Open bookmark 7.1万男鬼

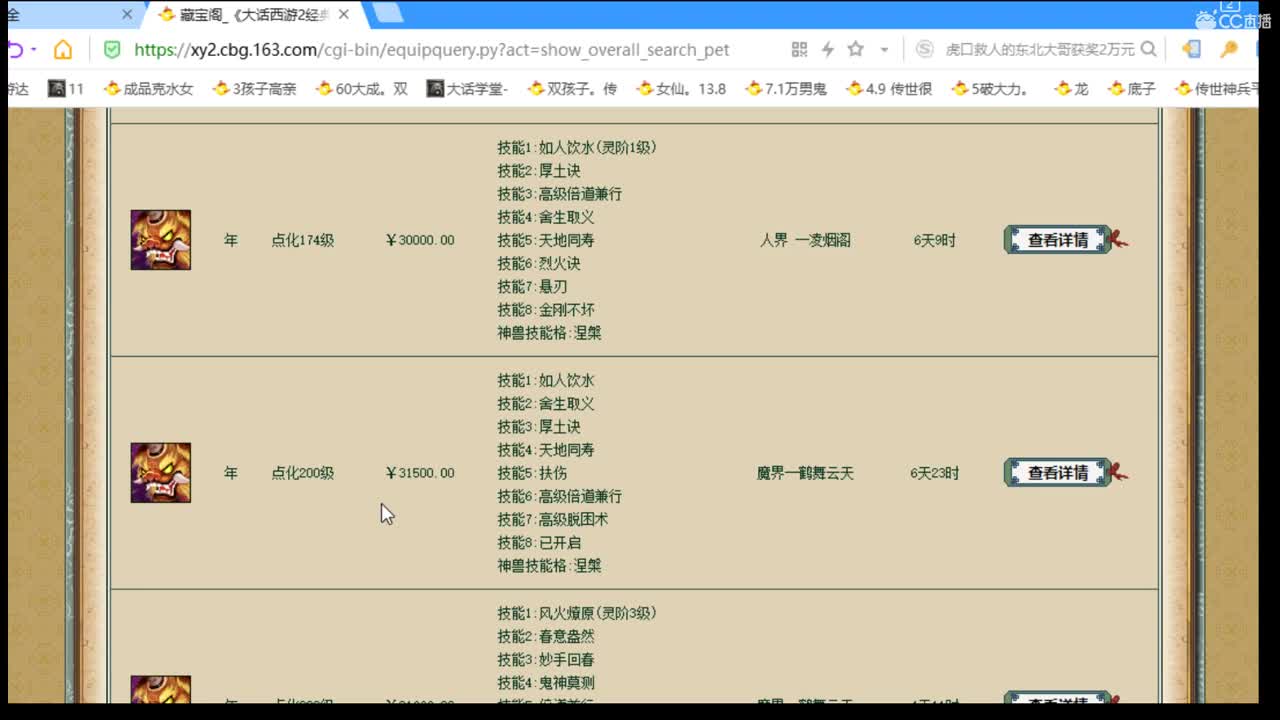click(787, 89)
